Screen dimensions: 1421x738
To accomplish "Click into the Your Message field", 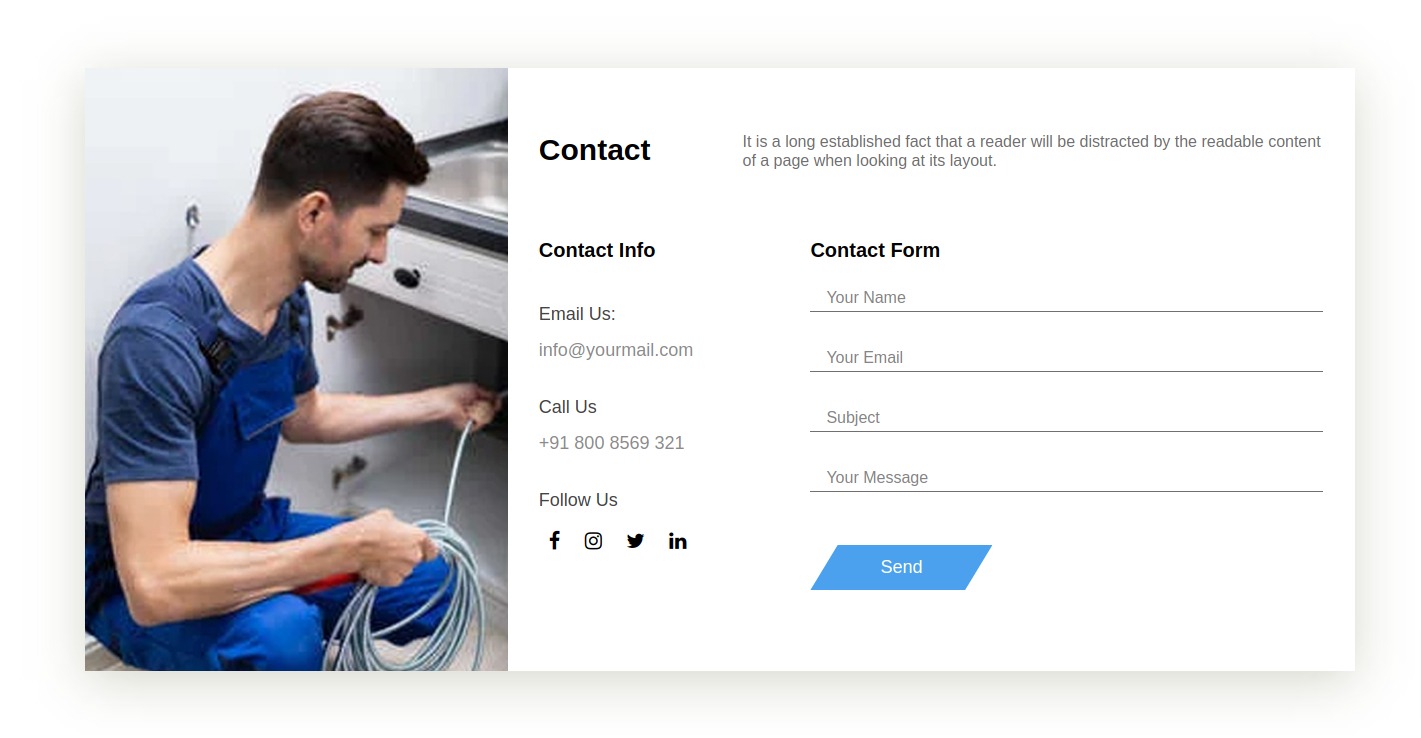I will pos(1066,477).
